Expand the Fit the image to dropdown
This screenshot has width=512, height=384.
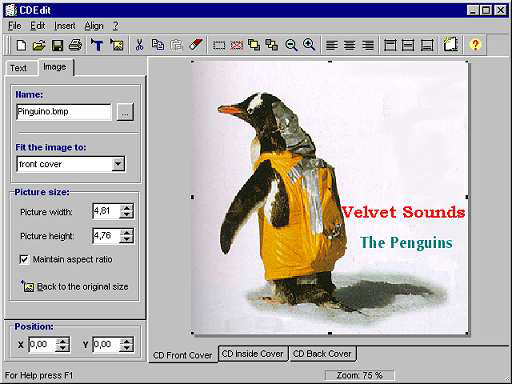pyautogui.click(x=118, y=164)
